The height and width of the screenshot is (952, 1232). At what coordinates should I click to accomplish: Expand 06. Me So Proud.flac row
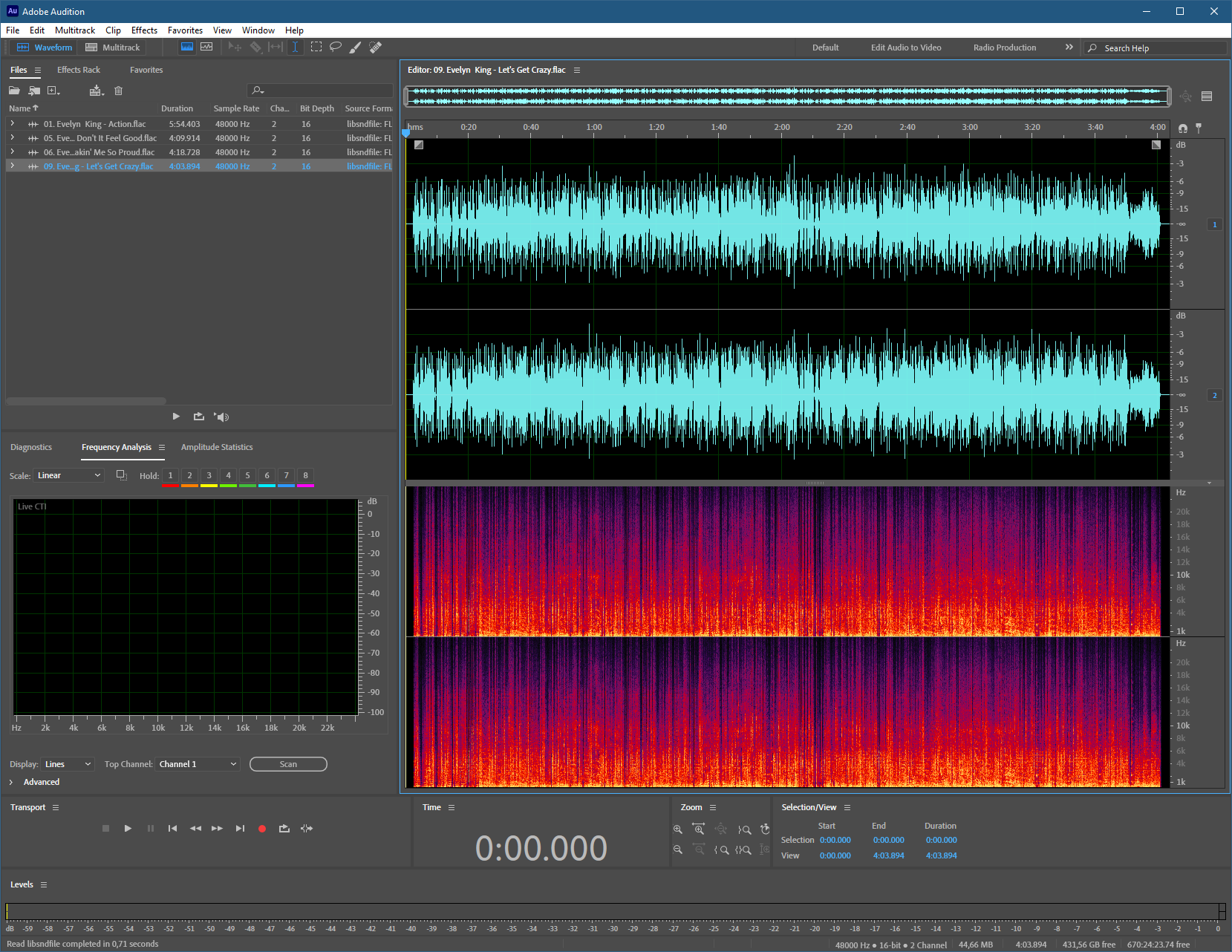(x=12, y=152)
